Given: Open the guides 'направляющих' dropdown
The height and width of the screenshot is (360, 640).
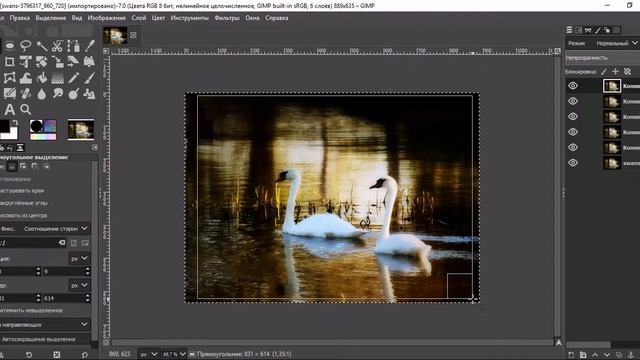Looking at the screenshot, I should [x=45, y=324].
